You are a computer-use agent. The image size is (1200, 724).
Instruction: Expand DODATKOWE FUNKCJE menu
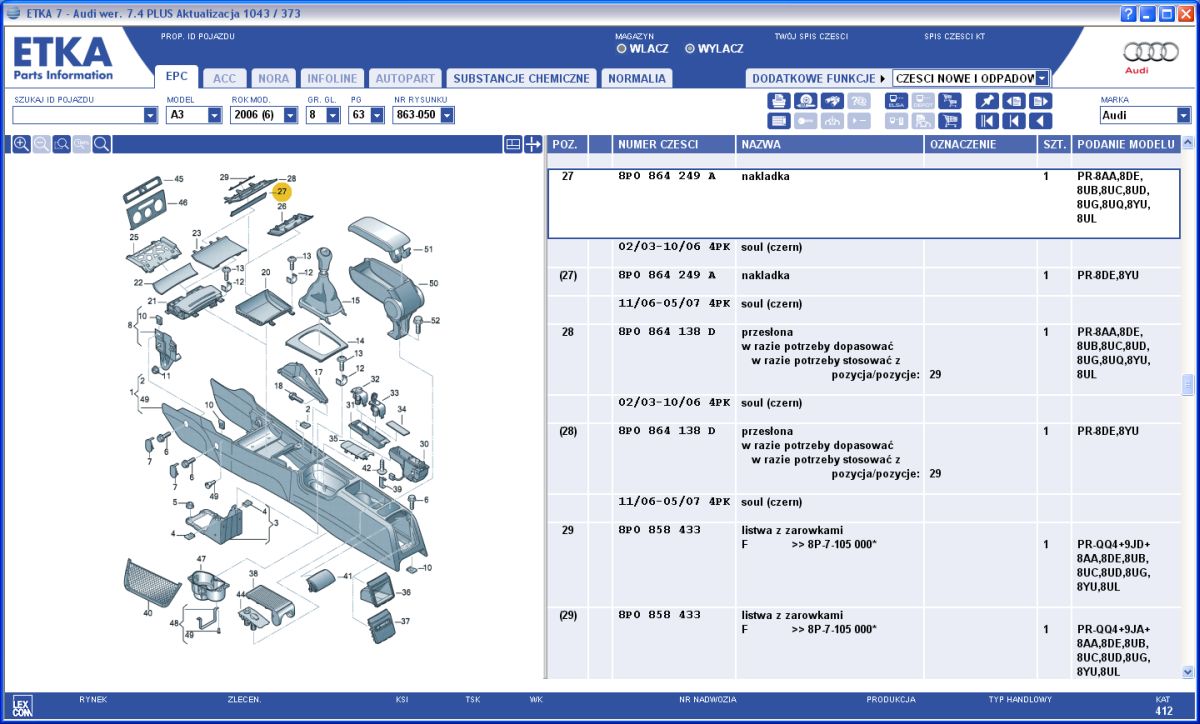coord(819,78)
